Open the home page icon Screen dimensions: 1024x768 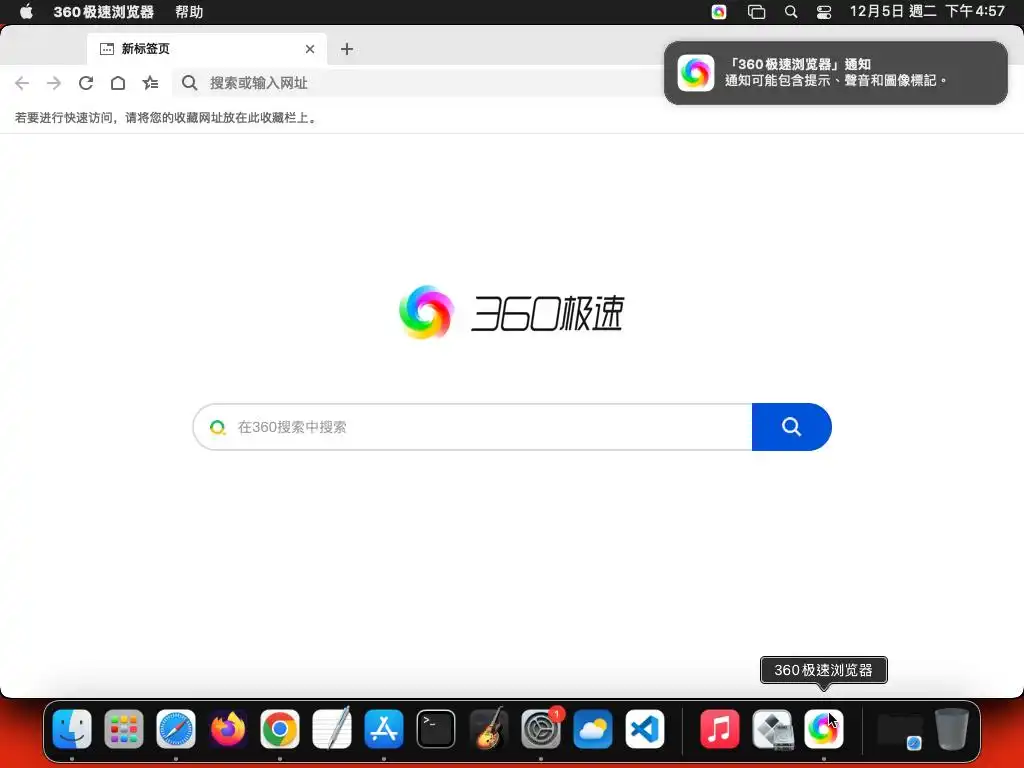[x=118, y=83]
